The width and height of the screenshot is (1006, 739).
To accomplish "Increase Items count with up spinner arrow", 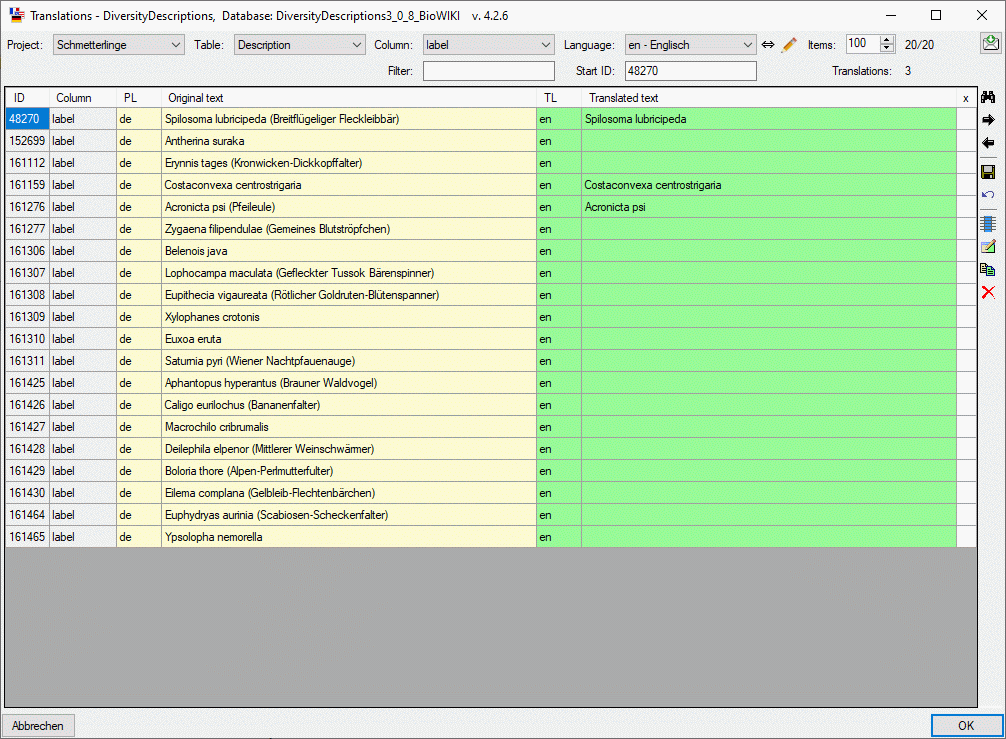I will pyautogui.click(x=886, y=40).
